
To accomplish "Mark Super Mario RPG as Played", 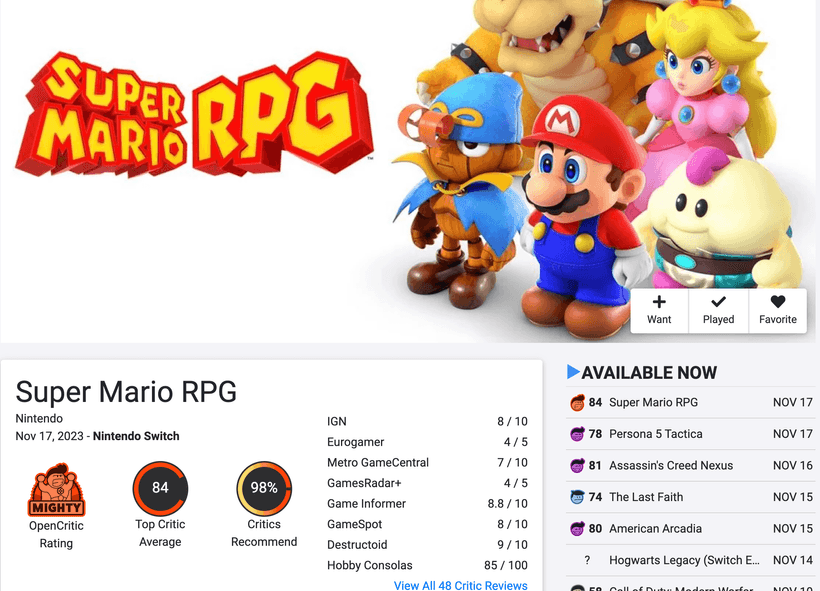I will coord(718,310).
